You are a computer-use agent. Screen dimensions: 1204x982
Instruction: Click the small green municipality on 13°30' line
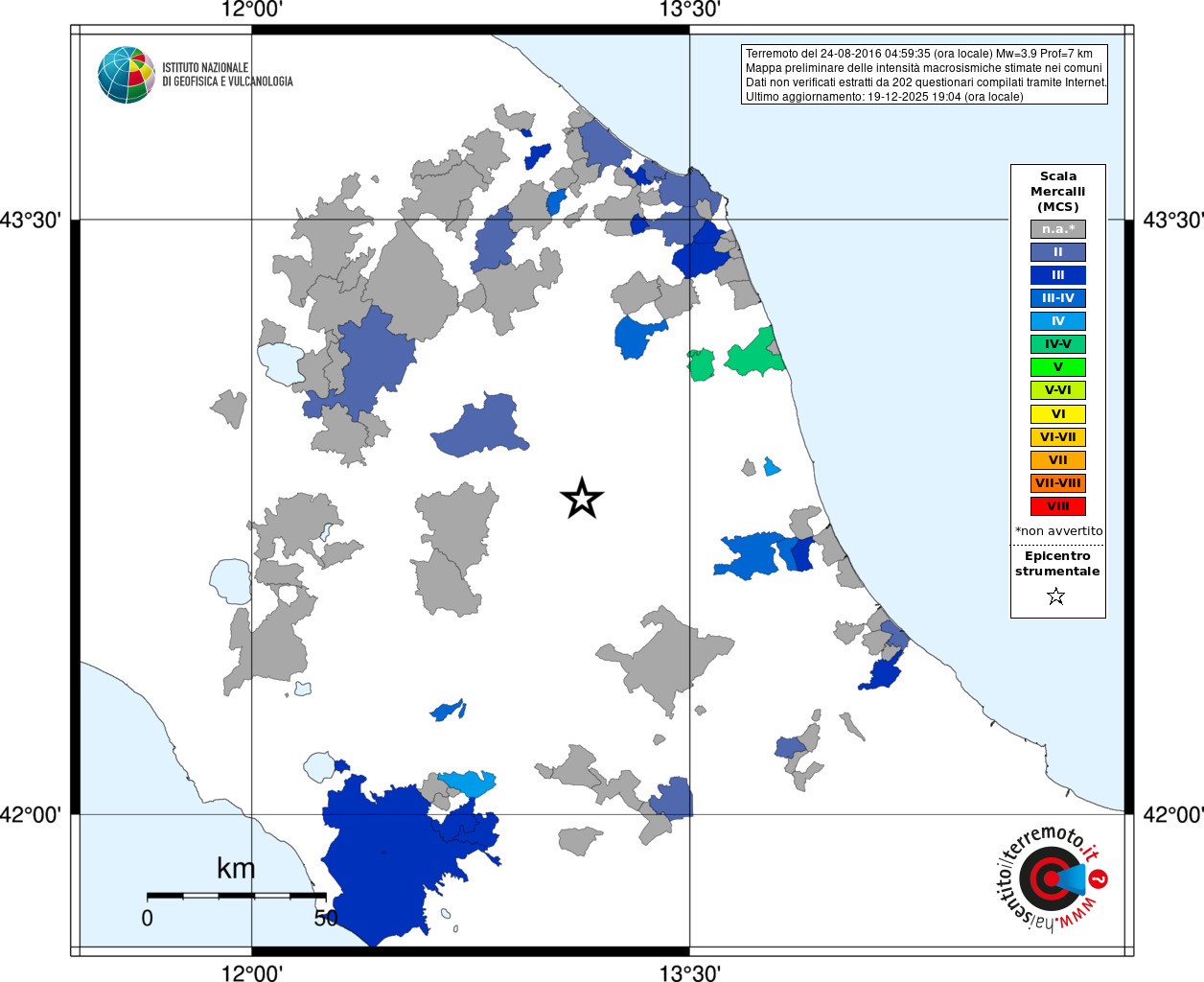point(702,364)
